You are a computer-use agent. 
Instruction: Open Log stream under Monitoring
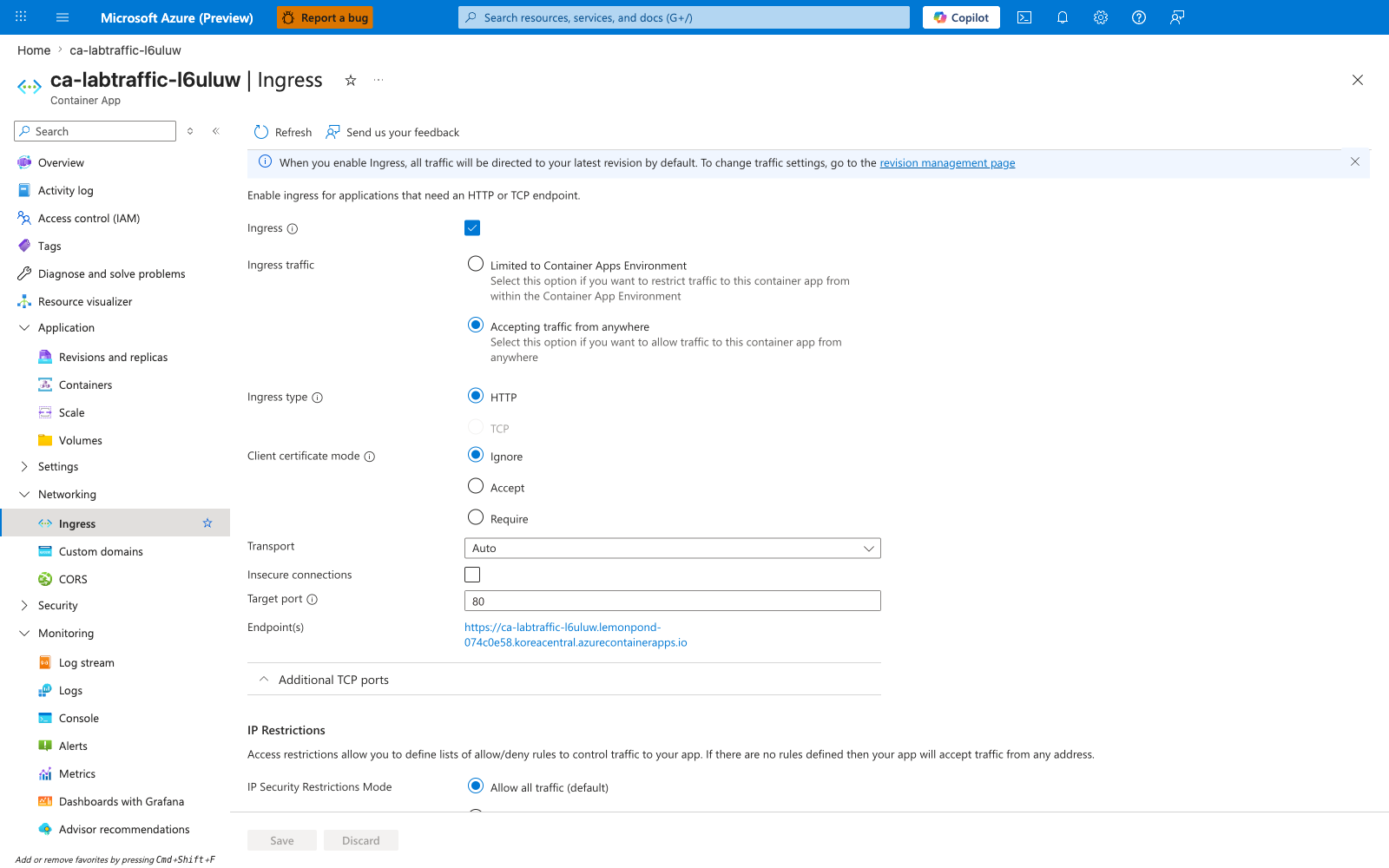point(86,662)
